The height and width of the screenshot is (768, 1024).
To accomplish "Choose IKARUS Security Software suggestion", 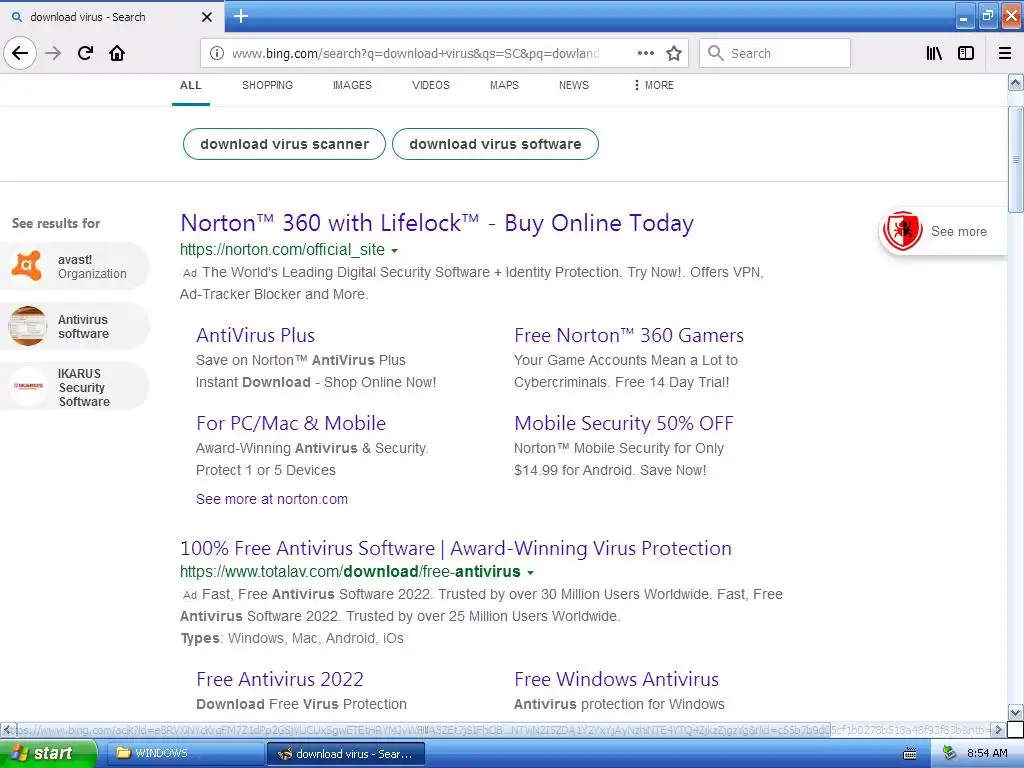I will (x=74, y=387).
